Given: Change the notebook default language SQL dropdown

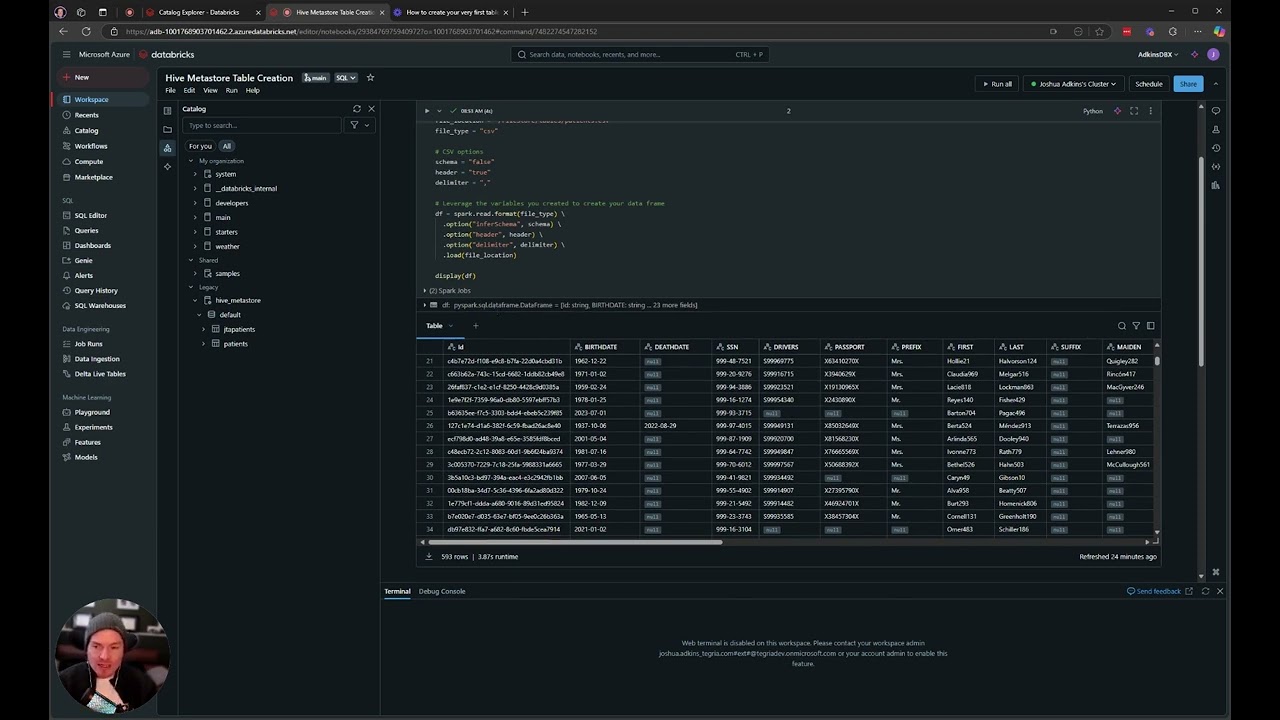Looking at the screenshot, I should pos(345,78).
